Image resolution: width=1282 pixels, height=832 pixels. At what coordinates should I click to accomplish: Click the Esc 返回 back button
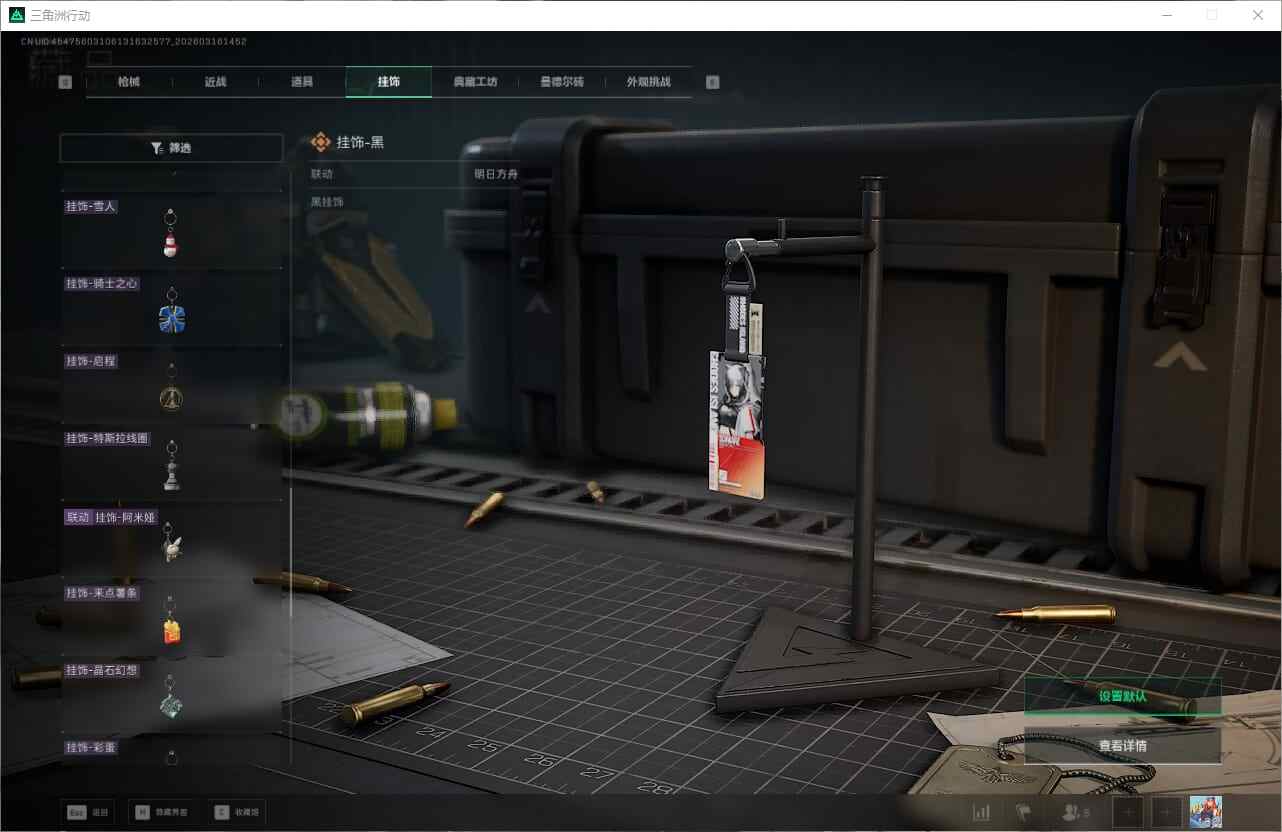click(88, 812)
